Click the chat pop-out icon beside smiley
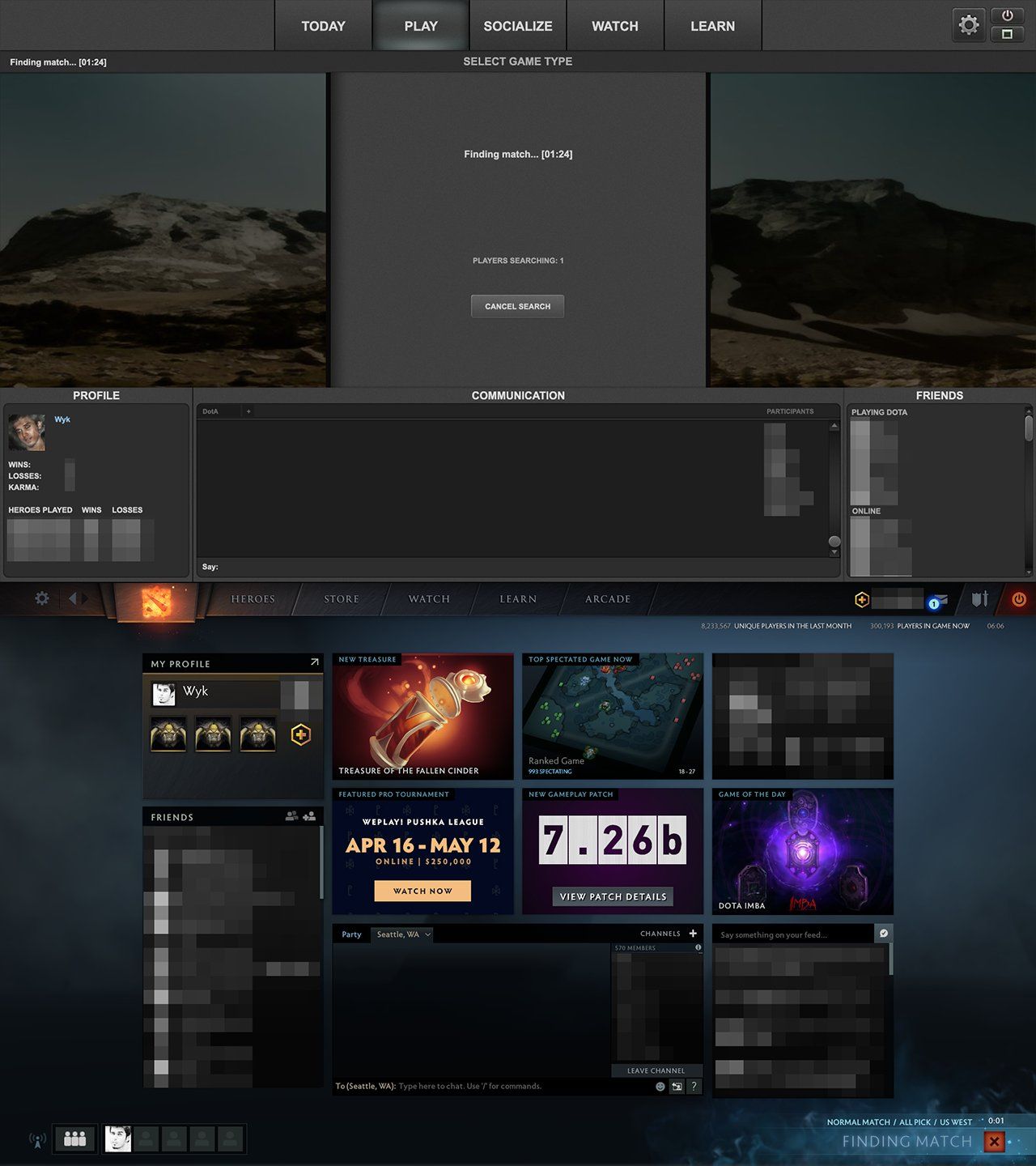The width and height of the screenshot is (1036, 1166). [677, 1087]
